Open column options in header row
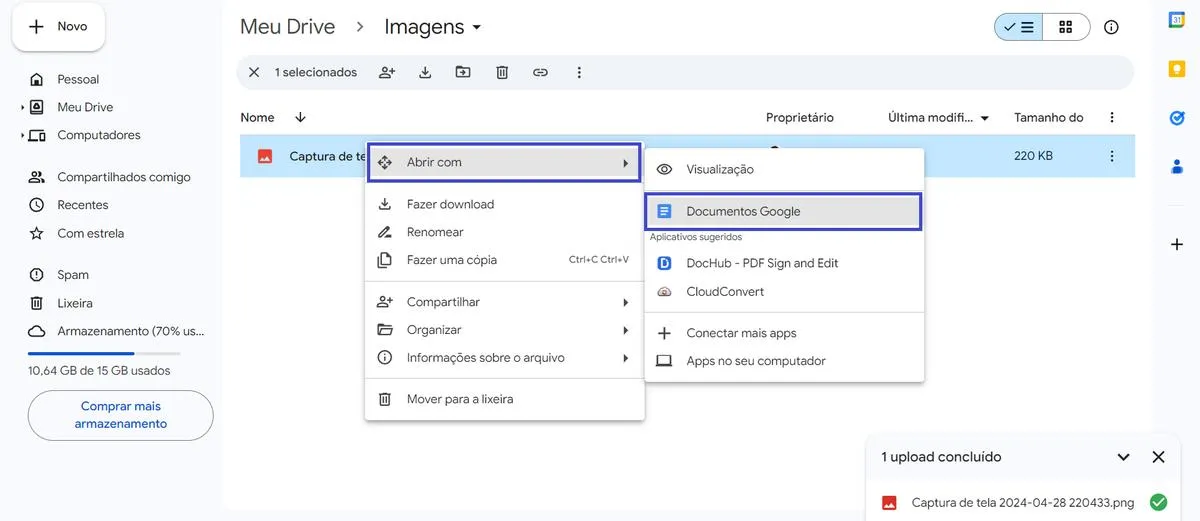The width and height of the screenshot is (1200, 521). tap(1112, 117)
